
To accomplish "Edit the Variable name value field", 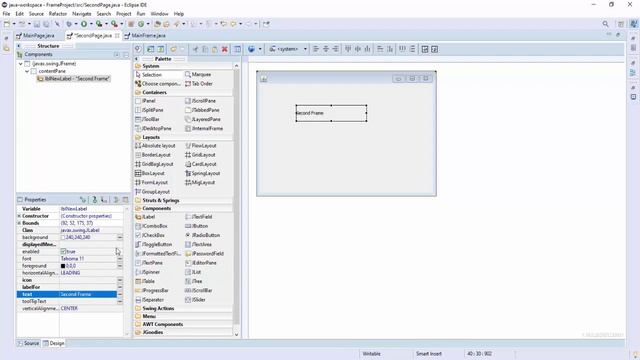I will [x=91, y=209].
